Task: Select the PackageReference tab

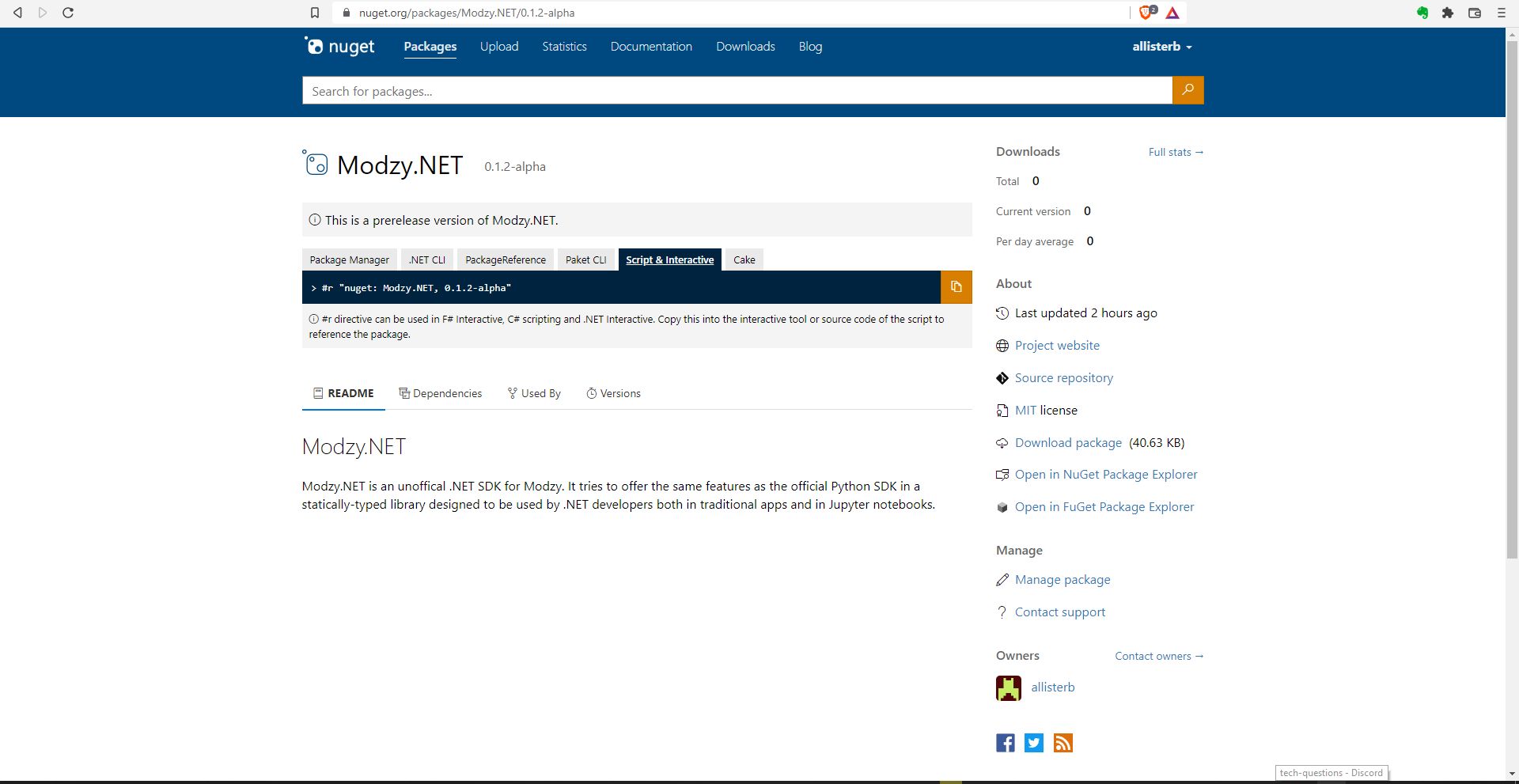Action: [x=506, y=259]
